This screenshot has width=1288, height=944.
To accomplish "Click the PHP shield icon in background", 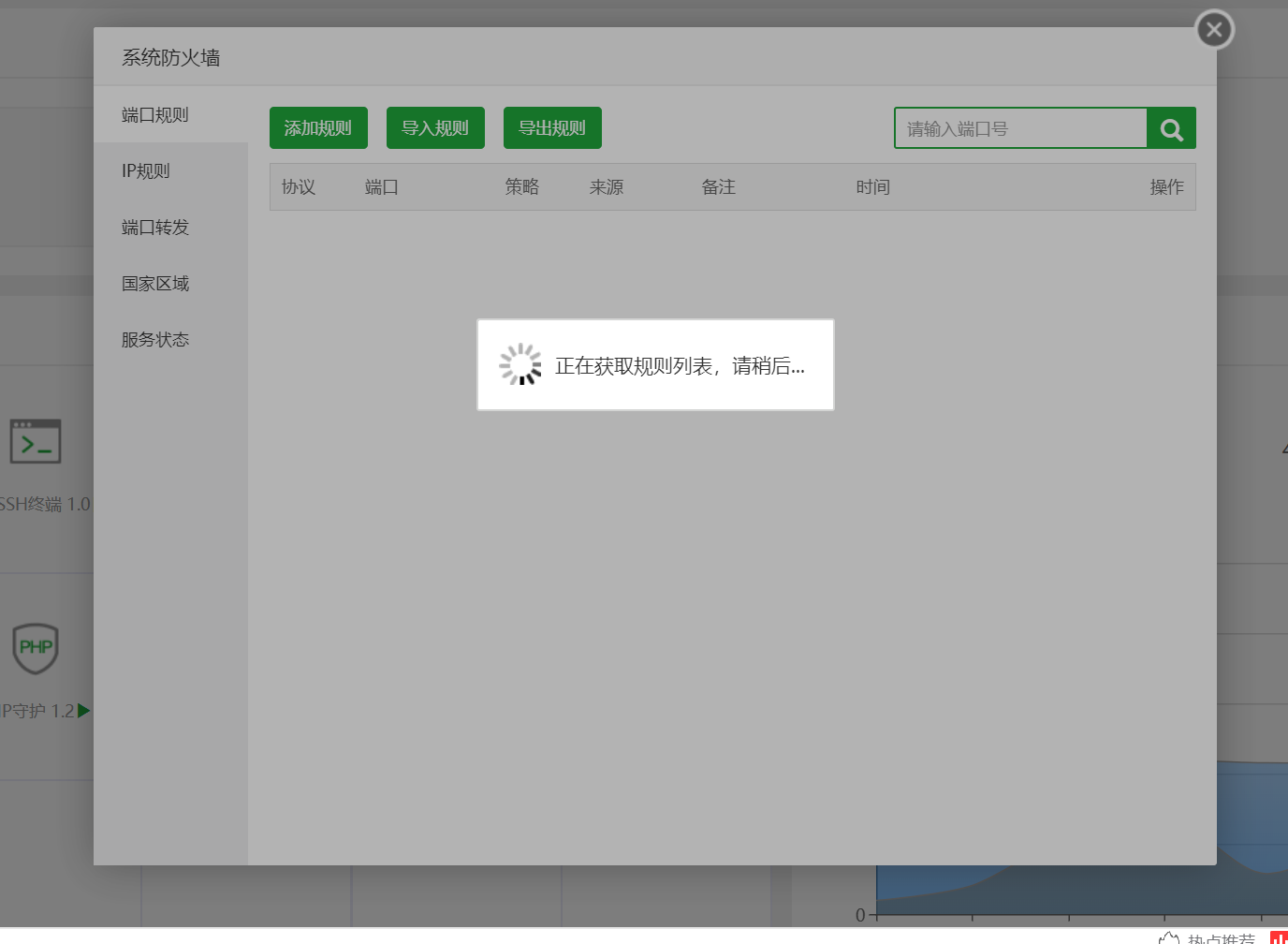I will (x=36, y=648).
